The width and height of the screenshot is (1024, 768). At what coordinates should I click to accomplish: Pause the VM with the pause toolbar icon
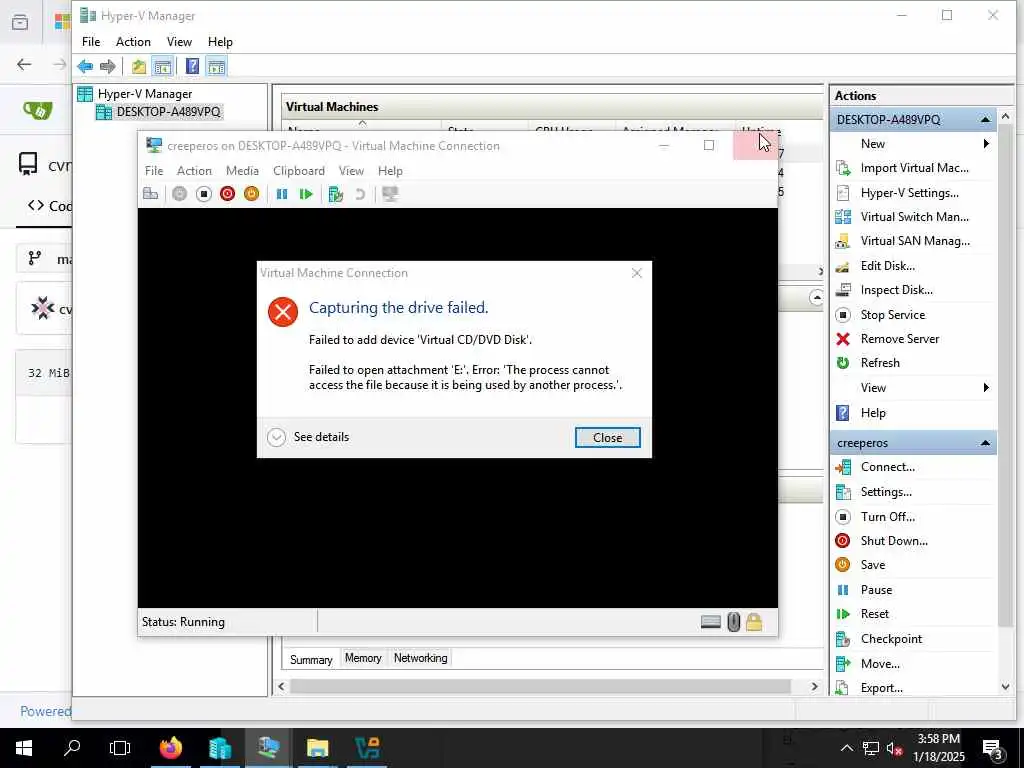coord(282,194)
